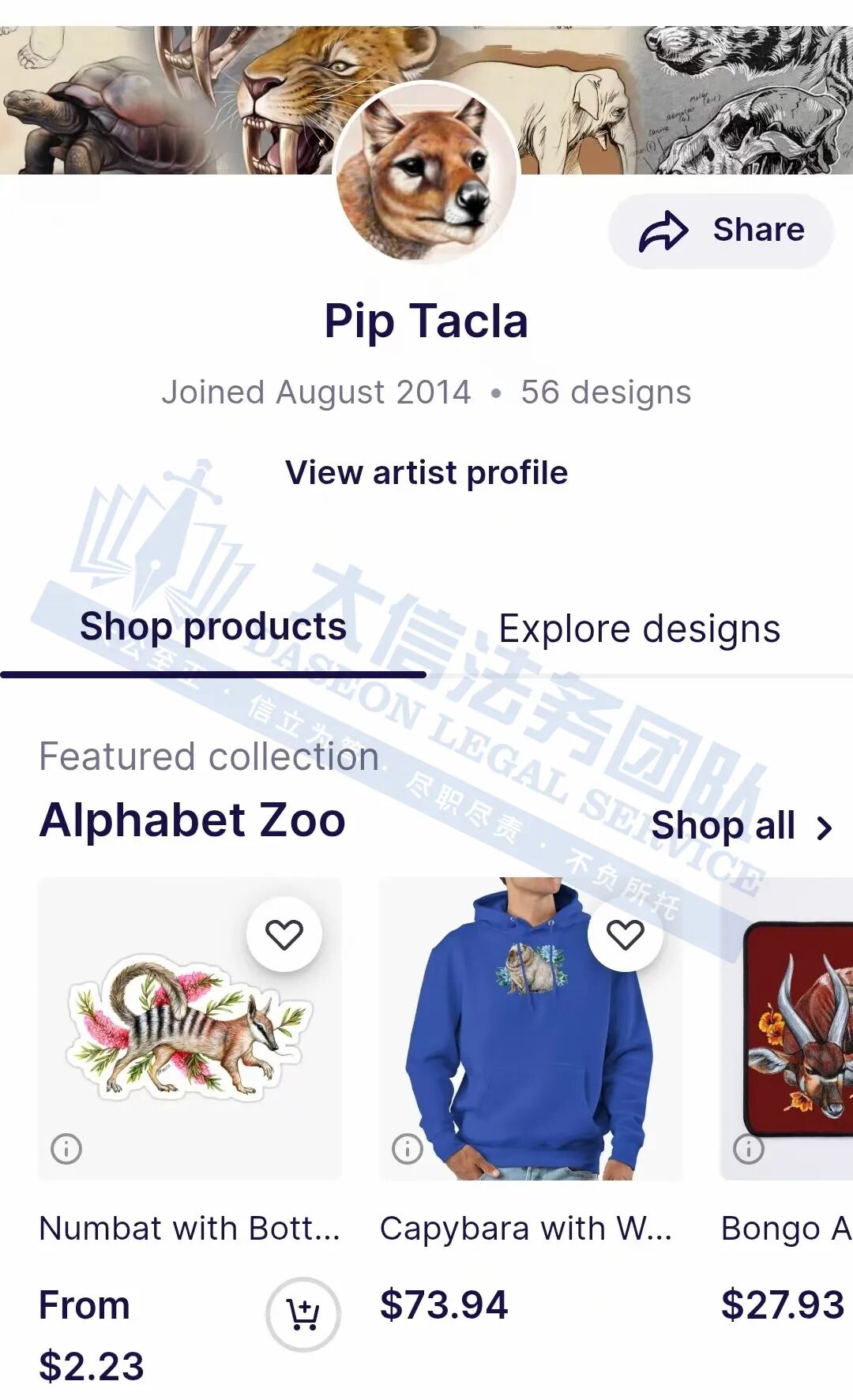Screen dimensions: 853x1400
Task: Open info icon on Capybara hoodie image
Action: point(408,1148)
